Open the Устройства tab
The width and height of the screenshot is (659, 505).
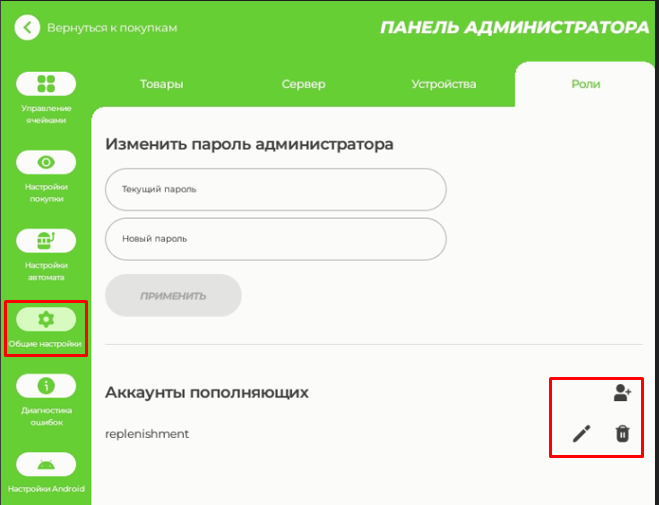444,84
